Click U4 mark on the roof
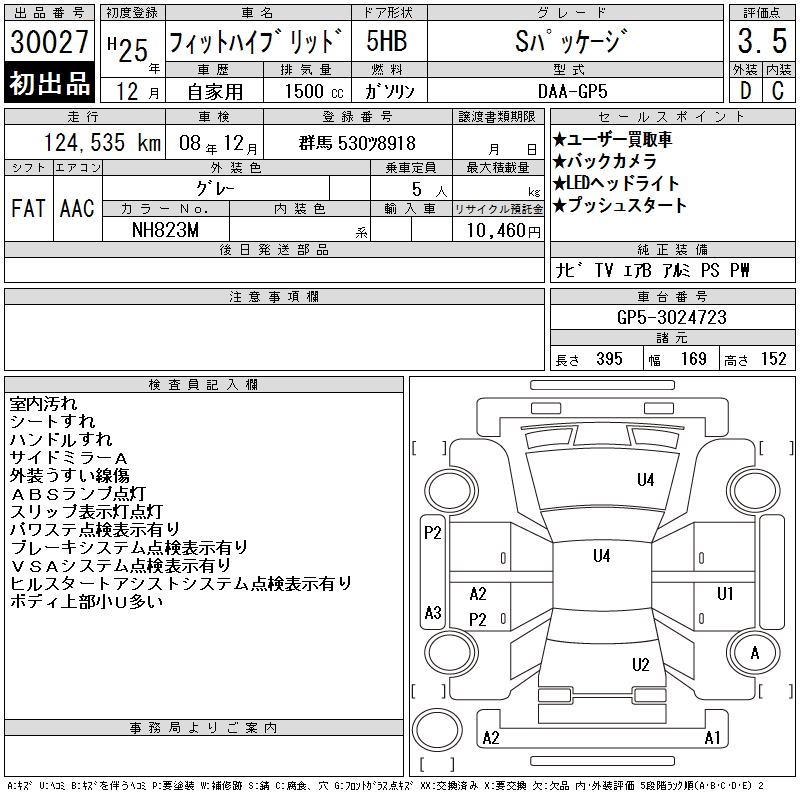The height and width of the screenshot is (800, 800). tap(602, 555)
